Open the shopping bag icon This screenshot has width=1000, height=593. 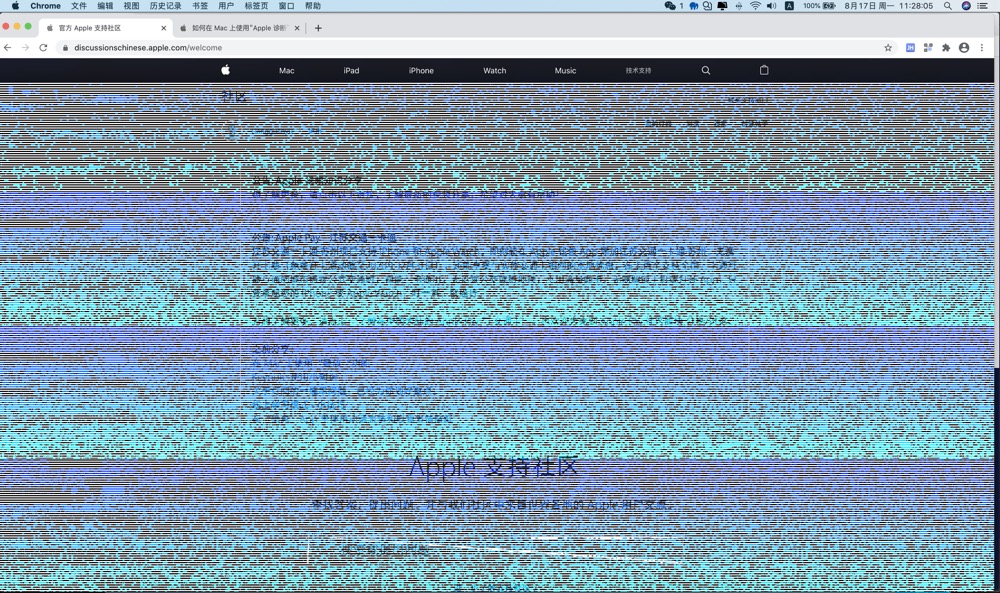pyautogui.click(x=764, y=70)
